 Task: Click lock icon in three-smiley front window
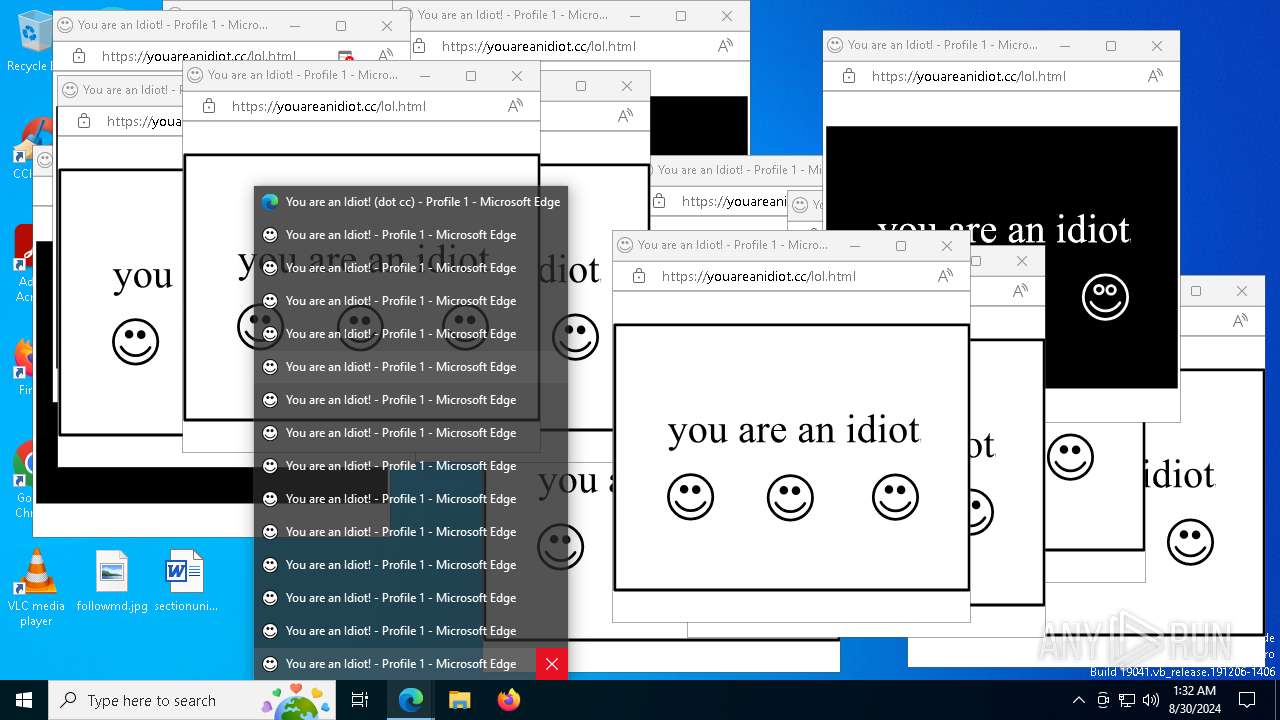tap(639, 276)
